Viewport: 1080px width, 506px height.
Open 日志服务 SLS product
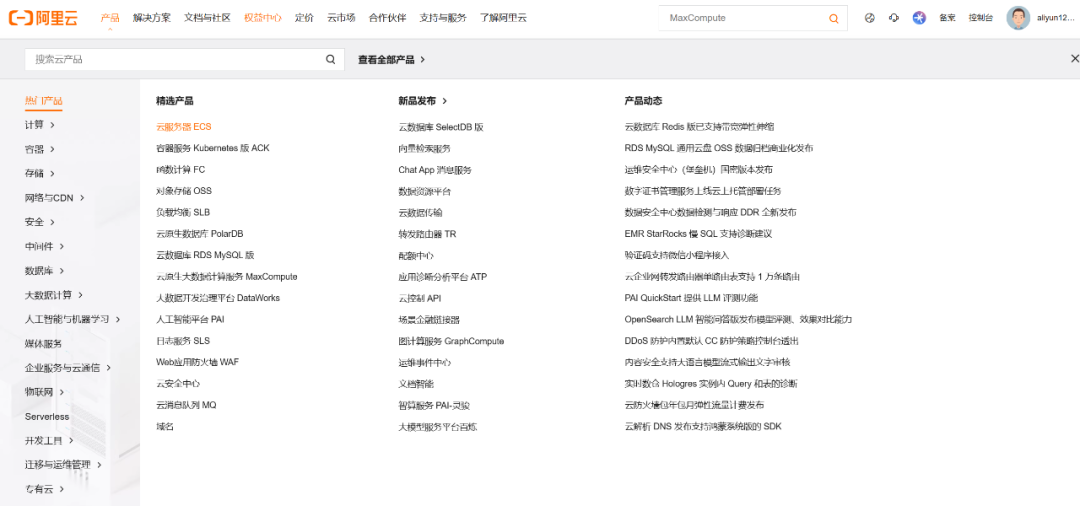183,341
